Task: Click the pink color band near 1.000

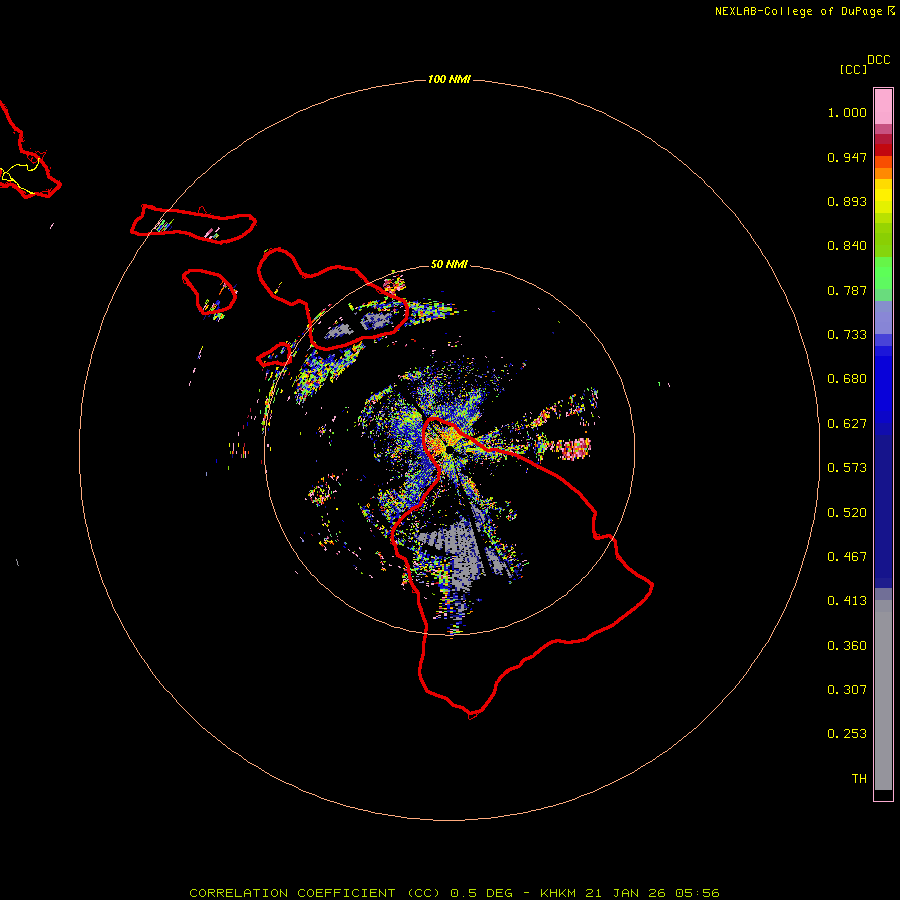Action: [883, 107]
